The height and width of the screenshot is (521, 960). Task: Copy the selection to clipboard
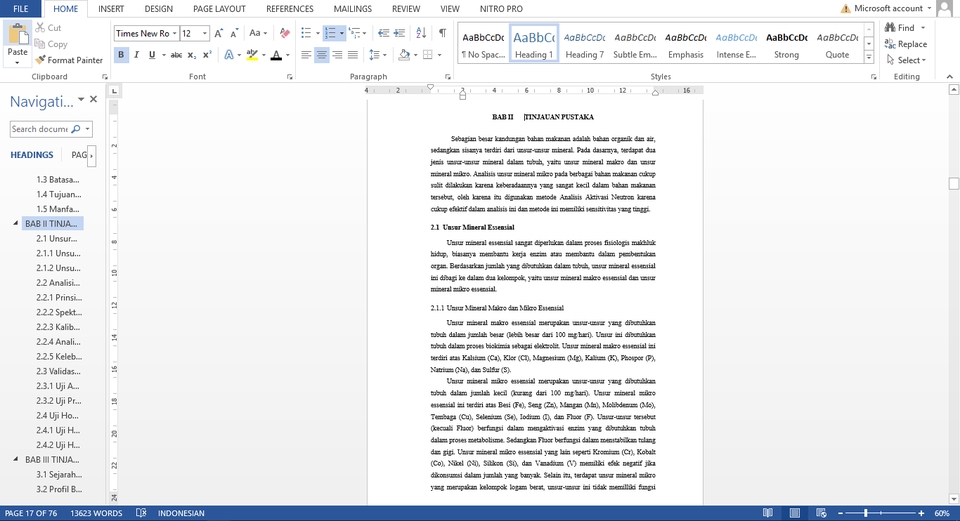51,44
